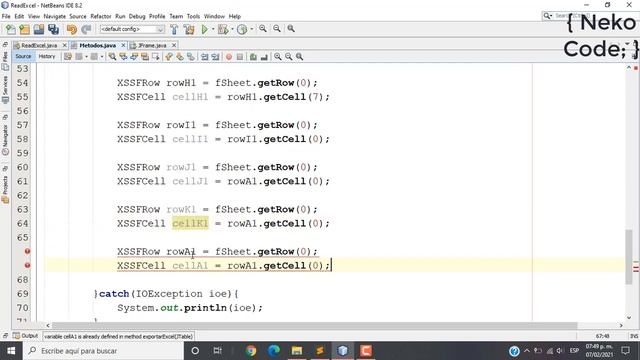The image size is (640, 360).
Task: Click the editor Last Edit icon
Action: (68, 57)
